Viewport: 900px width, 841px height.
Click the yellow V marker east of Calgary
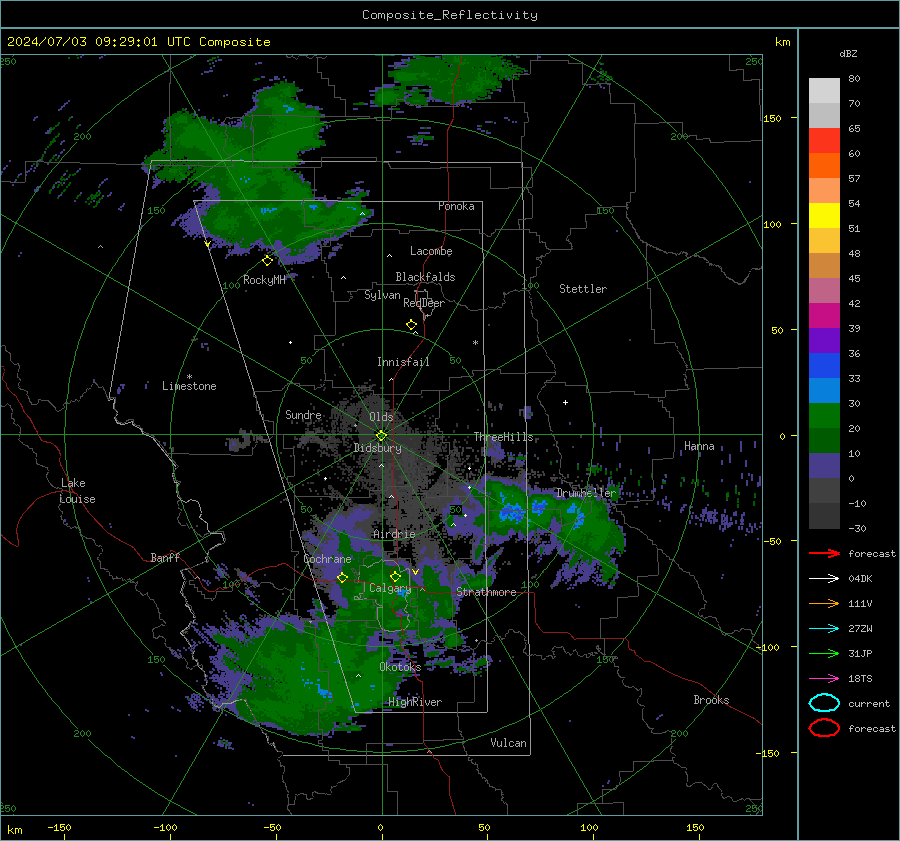pos(415,572)
